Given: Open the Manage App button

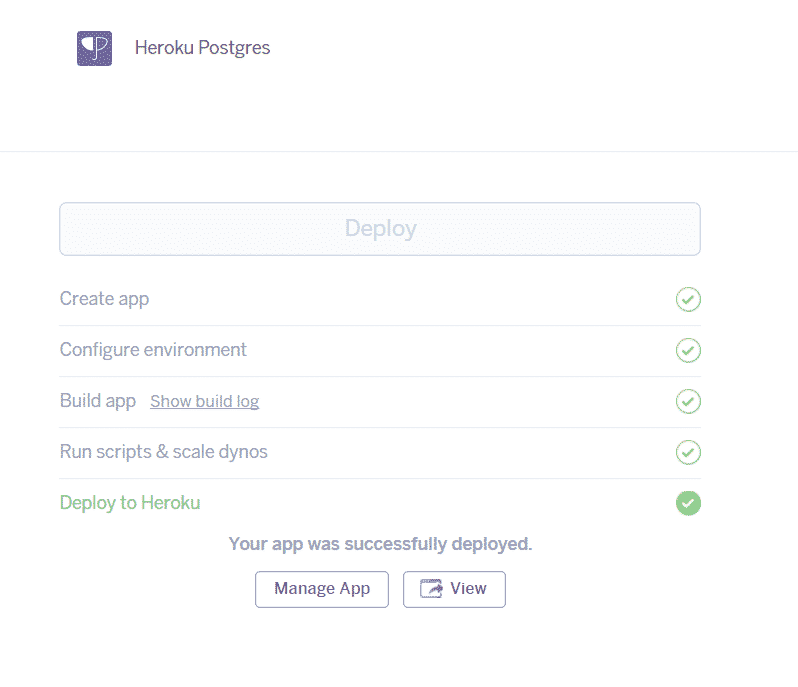Looking at the screenshot, I should (x=322, y=589).
